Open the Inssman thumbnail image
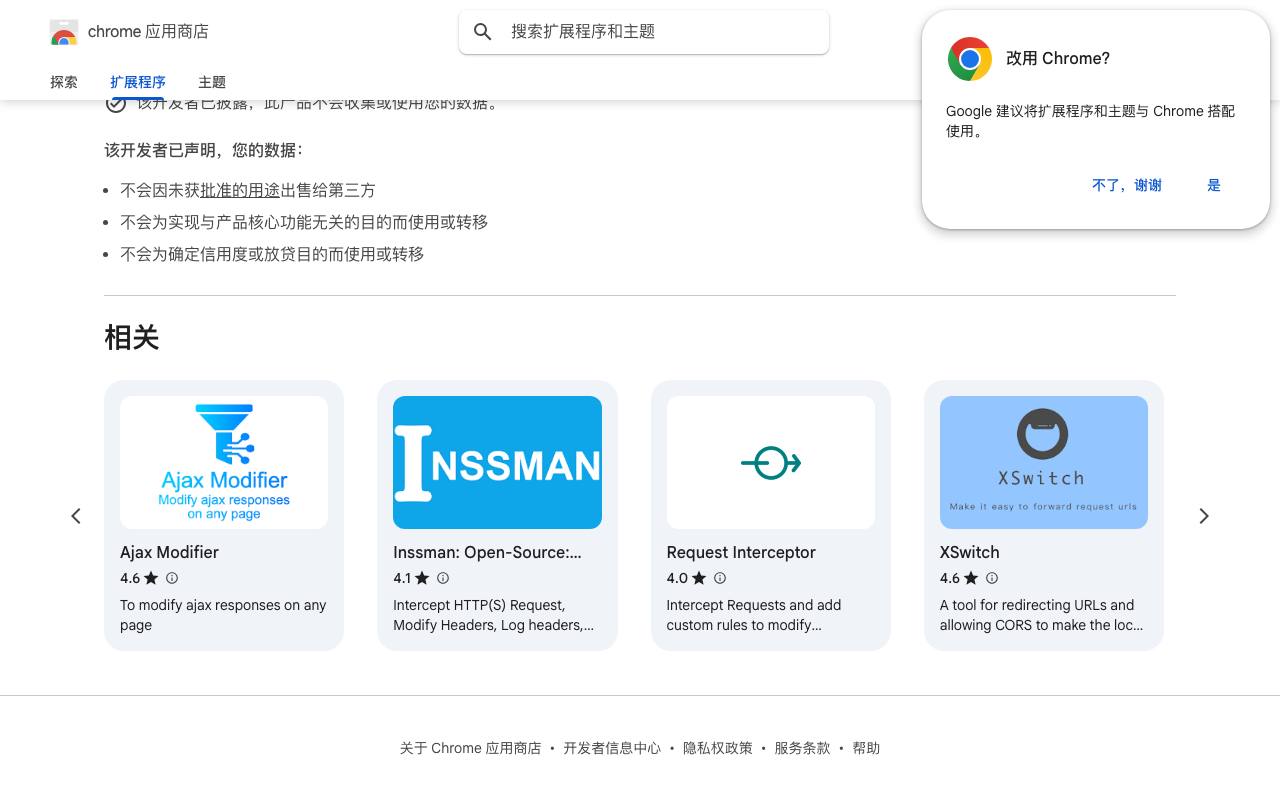The image size is (1280, 800). (497, 462)
